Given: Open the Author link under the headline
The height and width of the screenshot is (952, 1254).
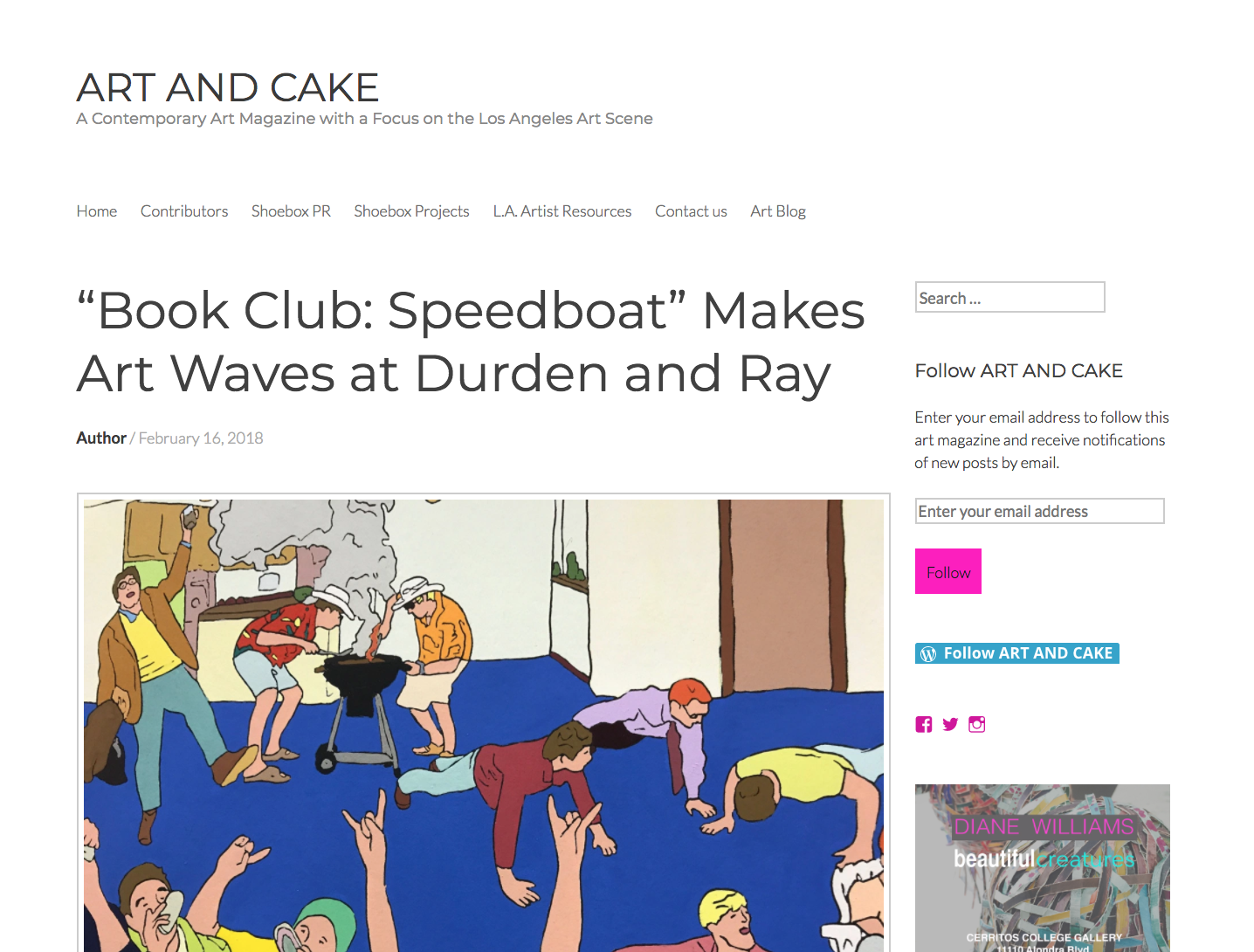Looking at the screenshot, I should (x=101, y=438).
